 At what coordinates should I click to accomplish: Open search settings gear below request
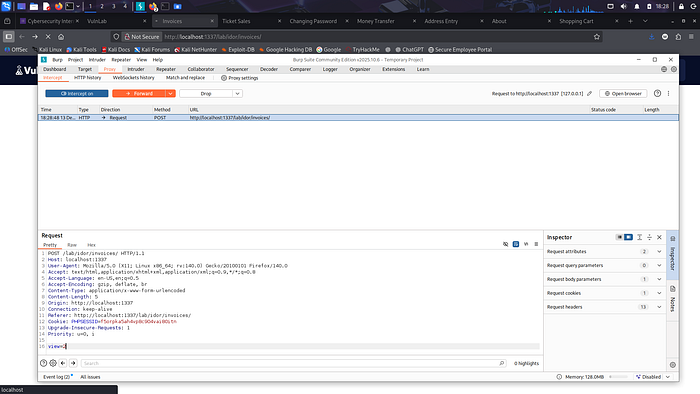[x=53, y=363]
